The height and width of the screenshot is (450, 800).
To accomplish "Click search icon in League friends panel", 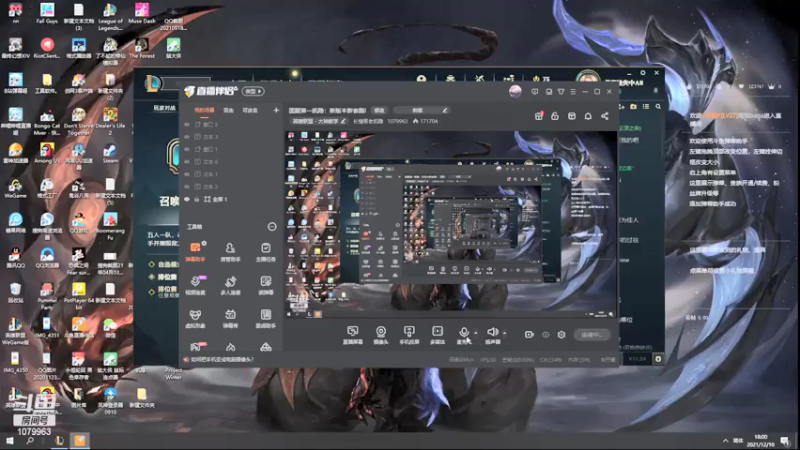I will click(658, 107).
